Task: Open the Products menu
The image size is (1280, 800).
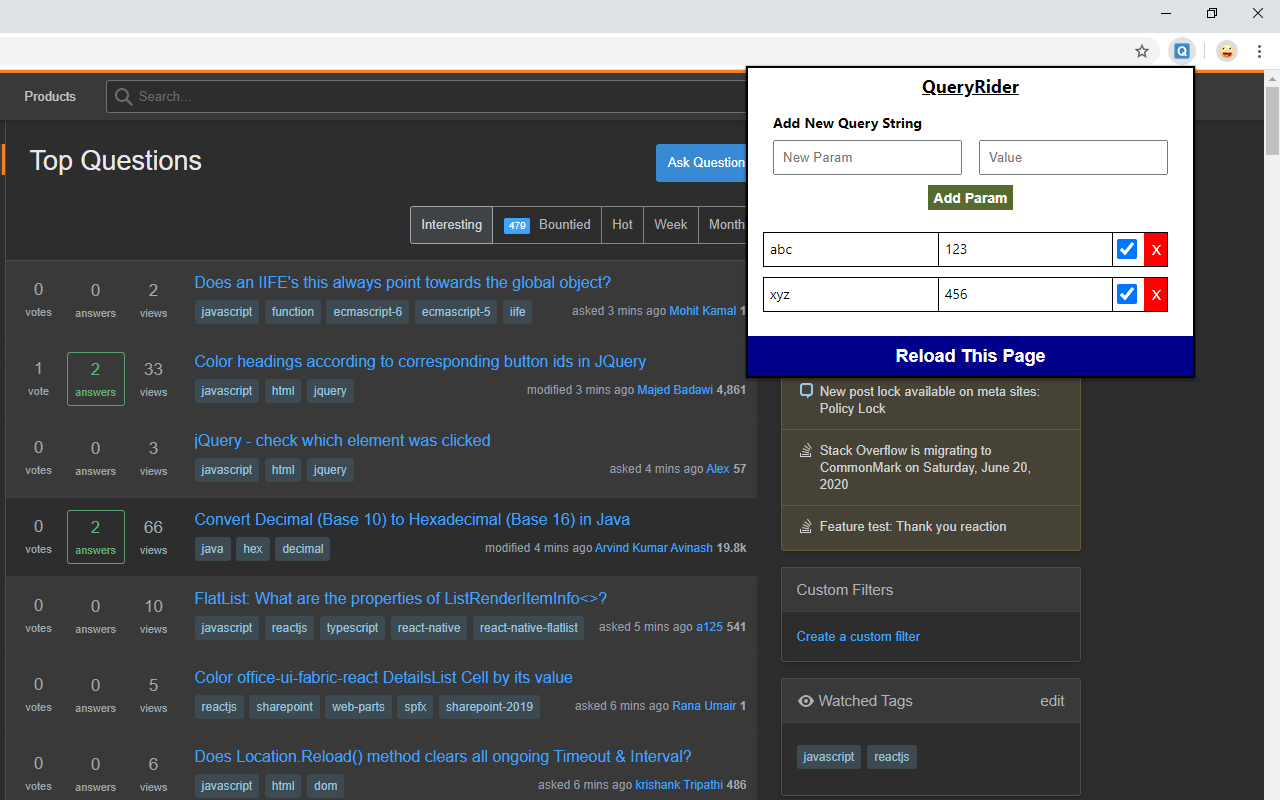Action: tap(50, 97)
